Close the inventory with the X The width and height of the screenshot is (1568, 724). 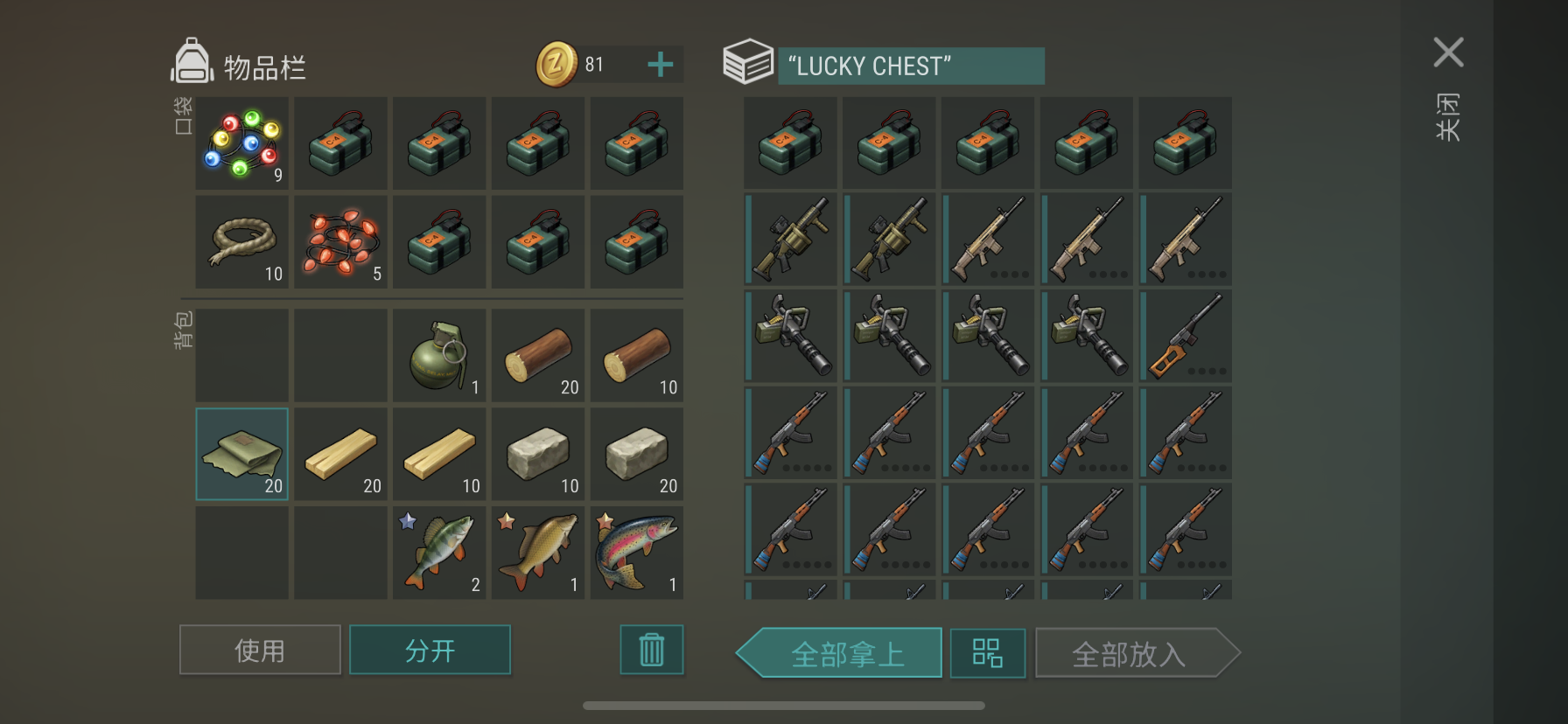click(1448, 52)
